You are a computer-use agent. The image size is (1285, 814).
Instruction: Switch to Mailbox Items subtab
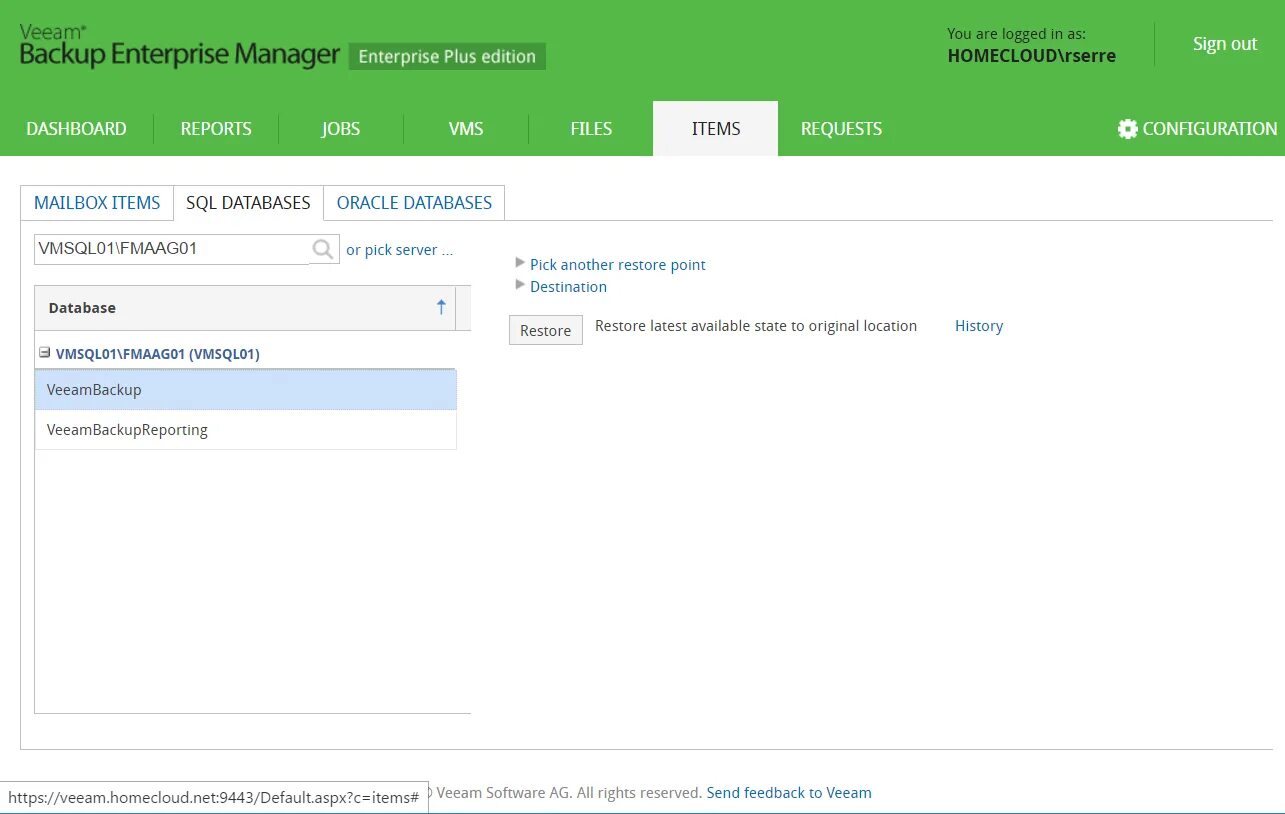pyautogui.click(x=97, y=203)
